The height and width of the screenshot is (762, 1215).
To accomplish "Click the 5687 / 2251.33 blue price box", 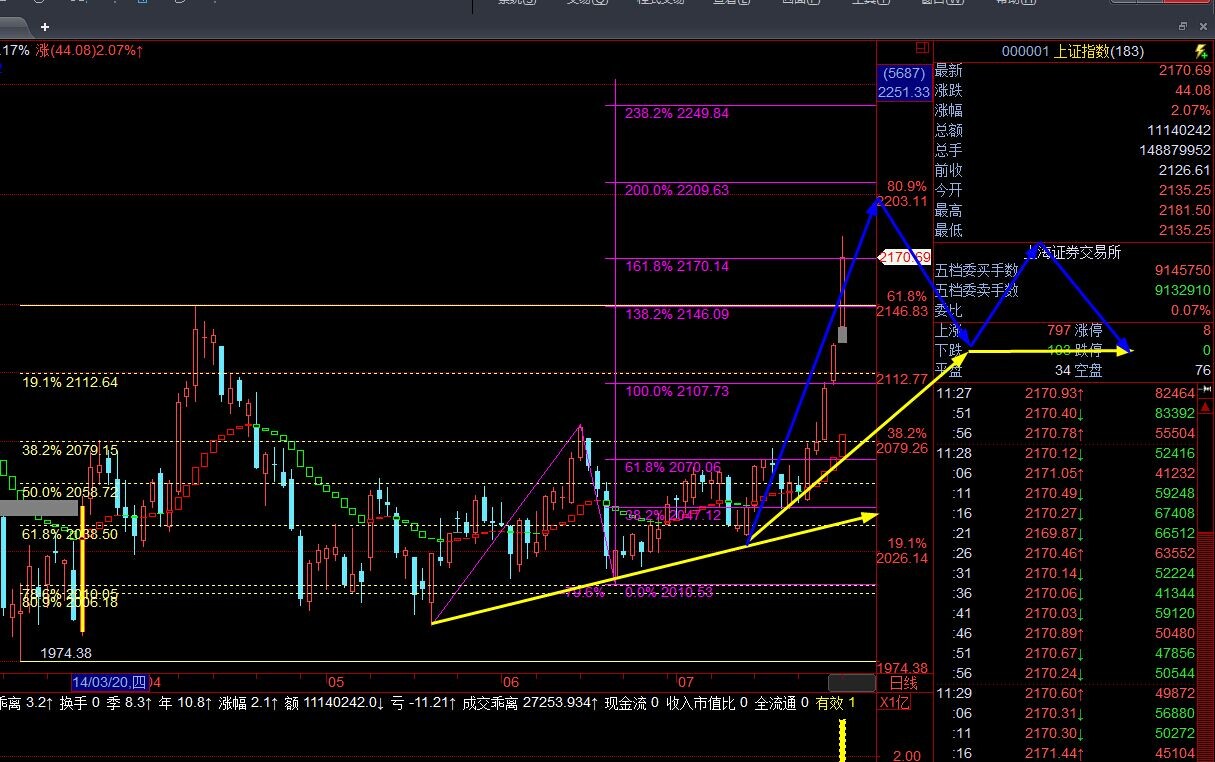I will pyautogui.click(x=904, y=83).
